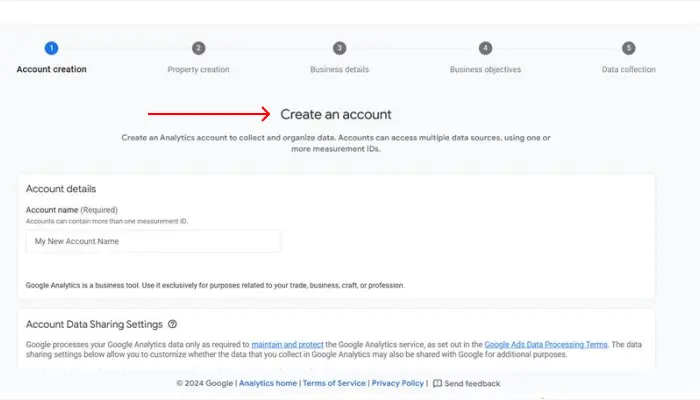Click the step 1 circle for Account creation
Screen dimensions: 700x400
[52, 48]
